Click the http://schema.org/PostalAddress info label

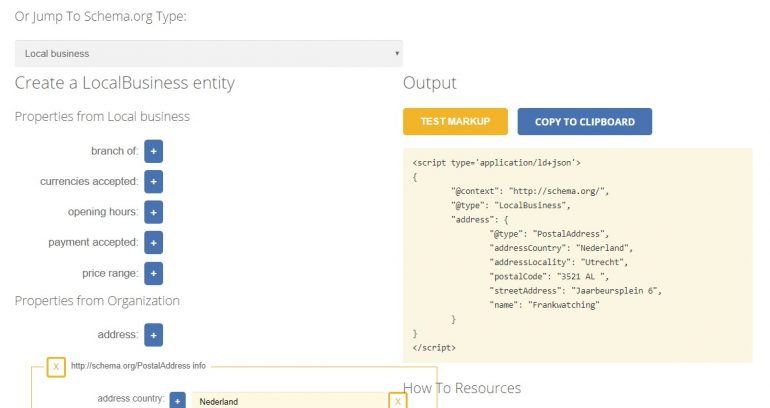138,366
